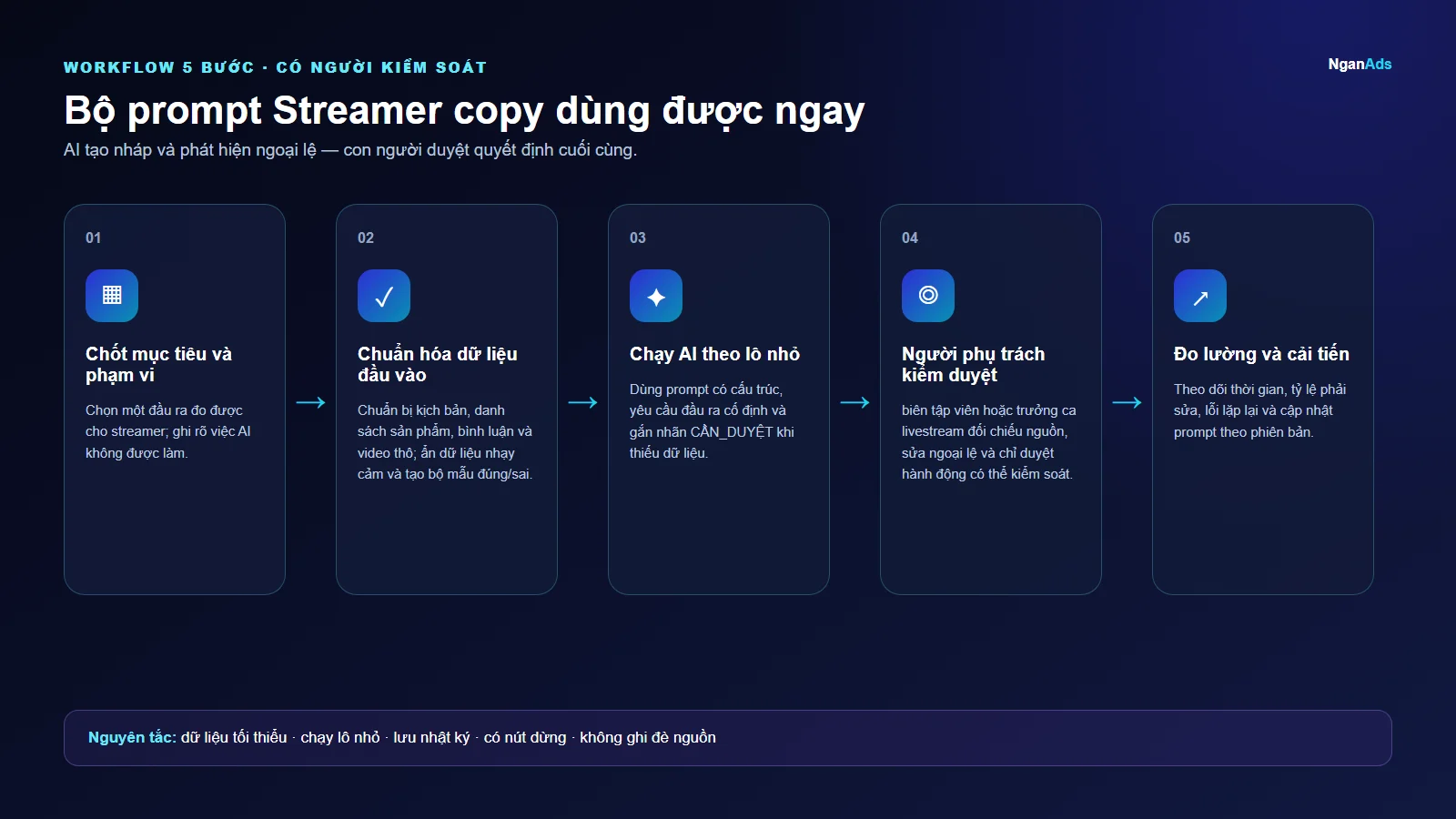Select the heading 'Chốt mục tiêu và phạm vi'
Image resolution: width=1456 pixels, height=819 pixels.
coord(158,364)
